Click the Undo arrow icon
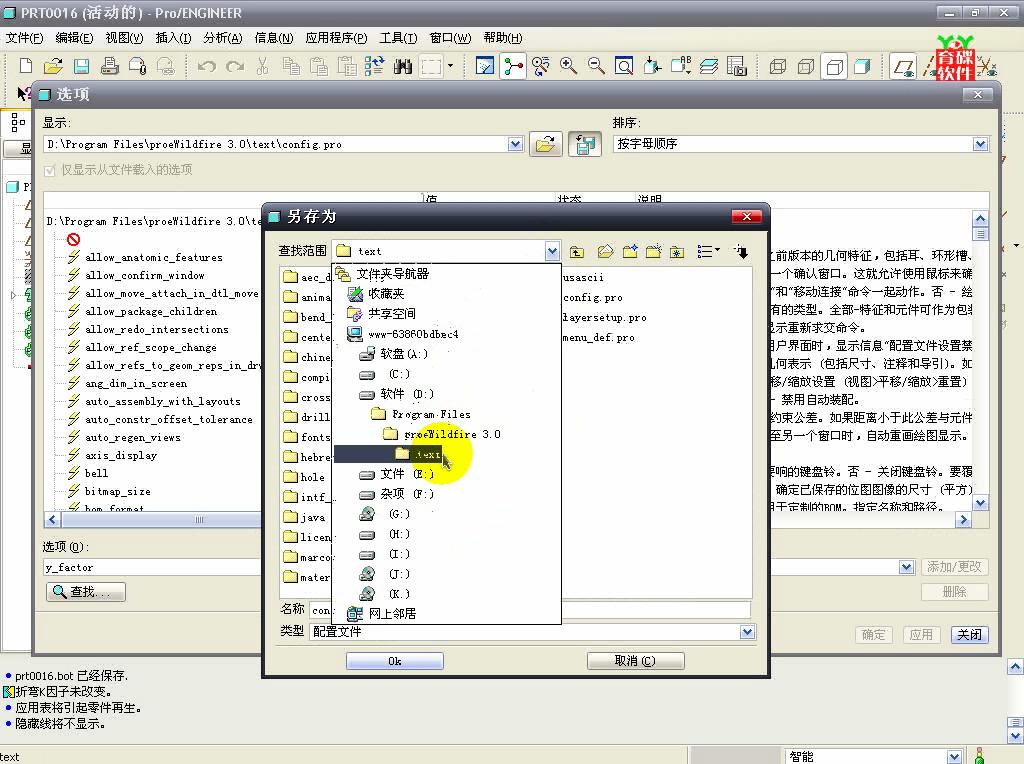The image size is (1024, 764). pos(206,66)
